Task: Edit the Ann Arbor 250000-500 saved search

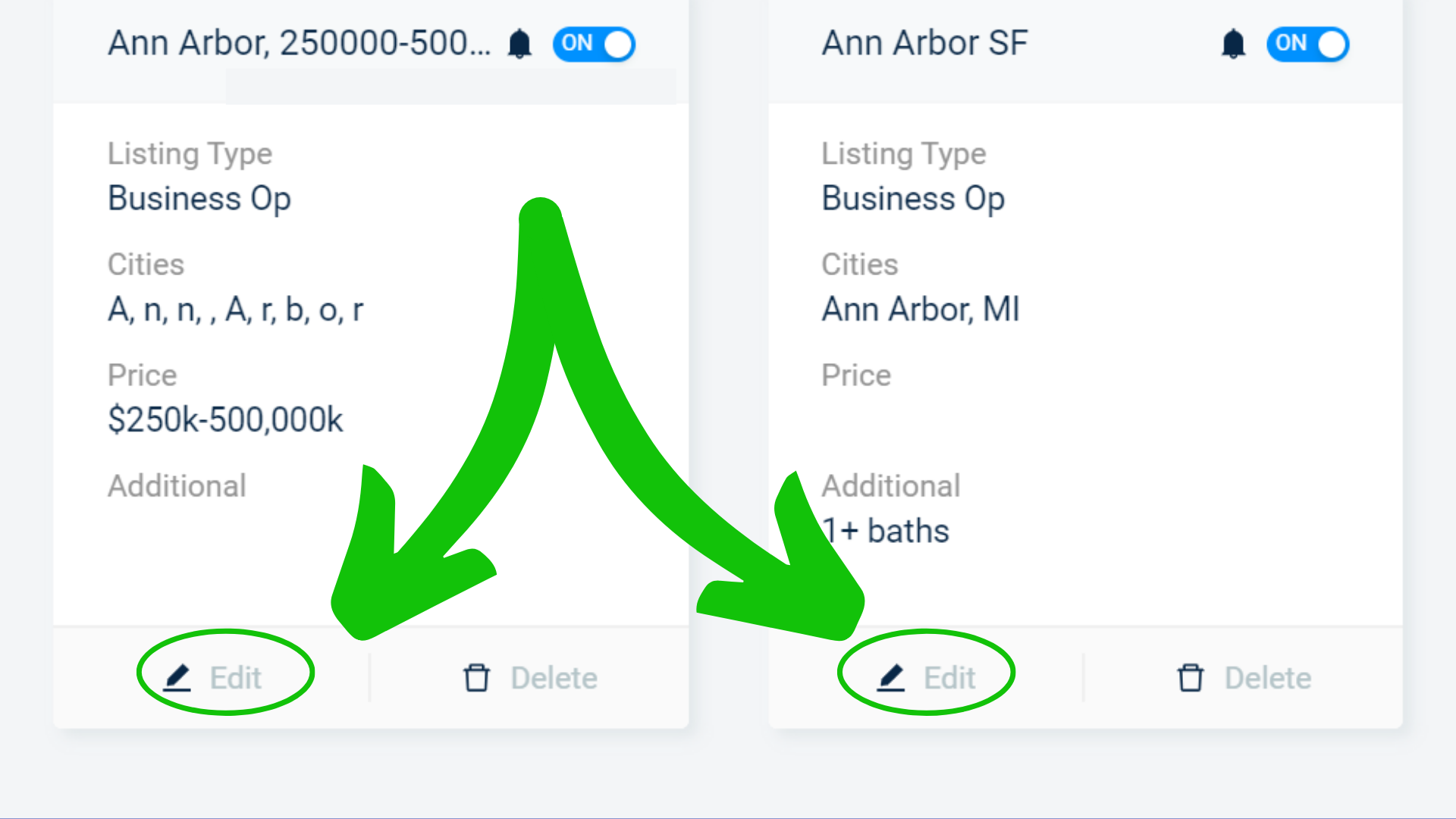Action: 213,677
